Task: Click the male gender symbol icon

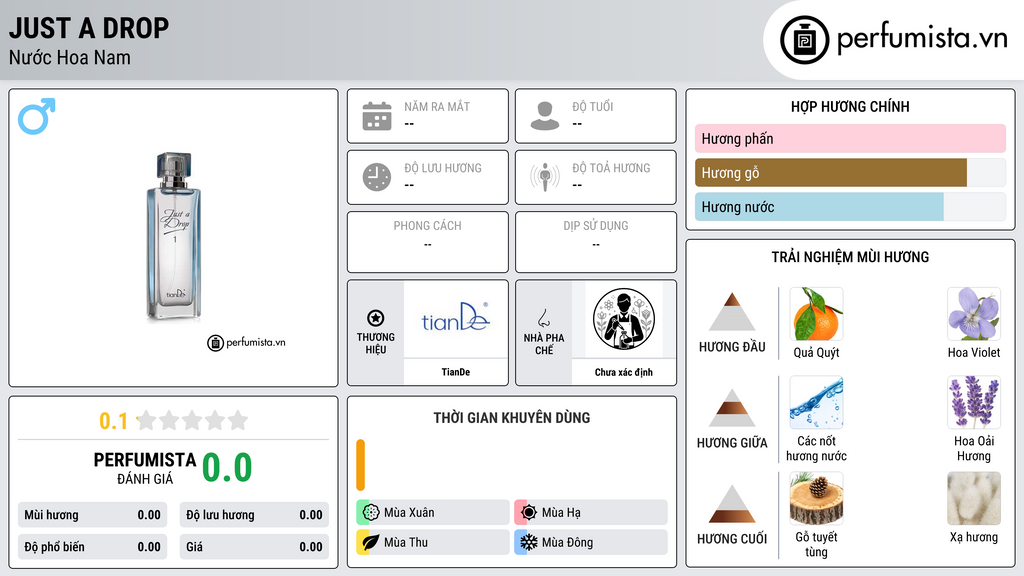Action: (x=37, y=116)
